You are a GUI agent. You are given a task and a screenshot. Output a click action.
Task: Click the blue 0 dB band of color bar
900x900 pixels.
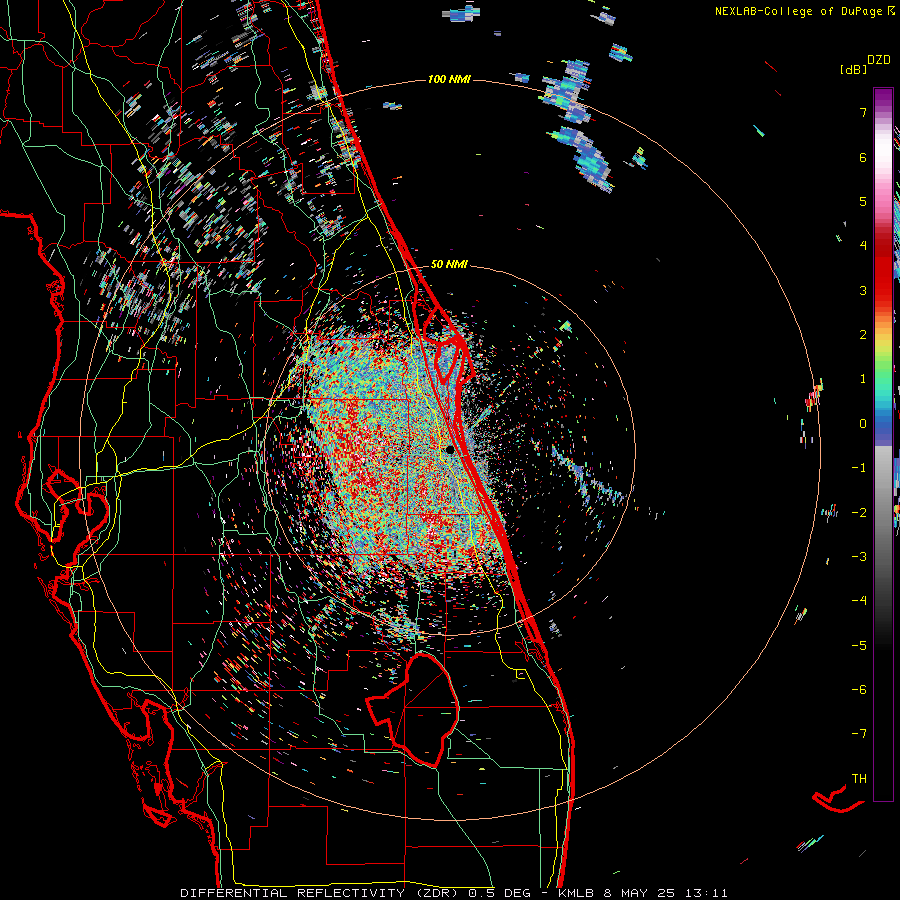coord(883,424)
